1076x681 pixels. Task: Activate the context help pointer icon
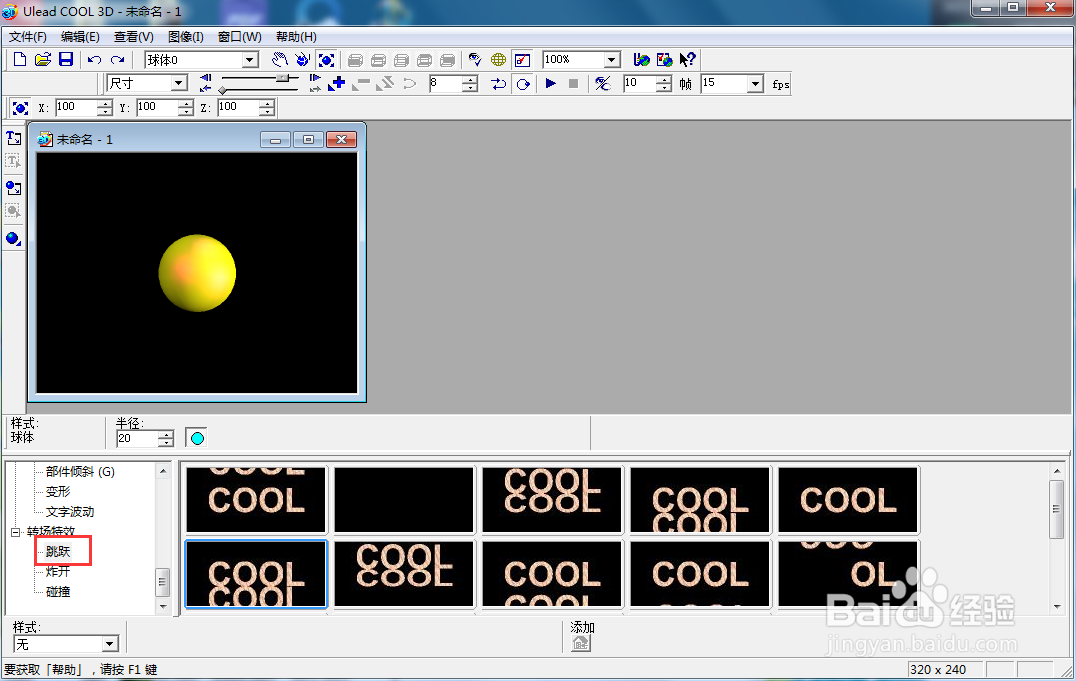point(688,60)
